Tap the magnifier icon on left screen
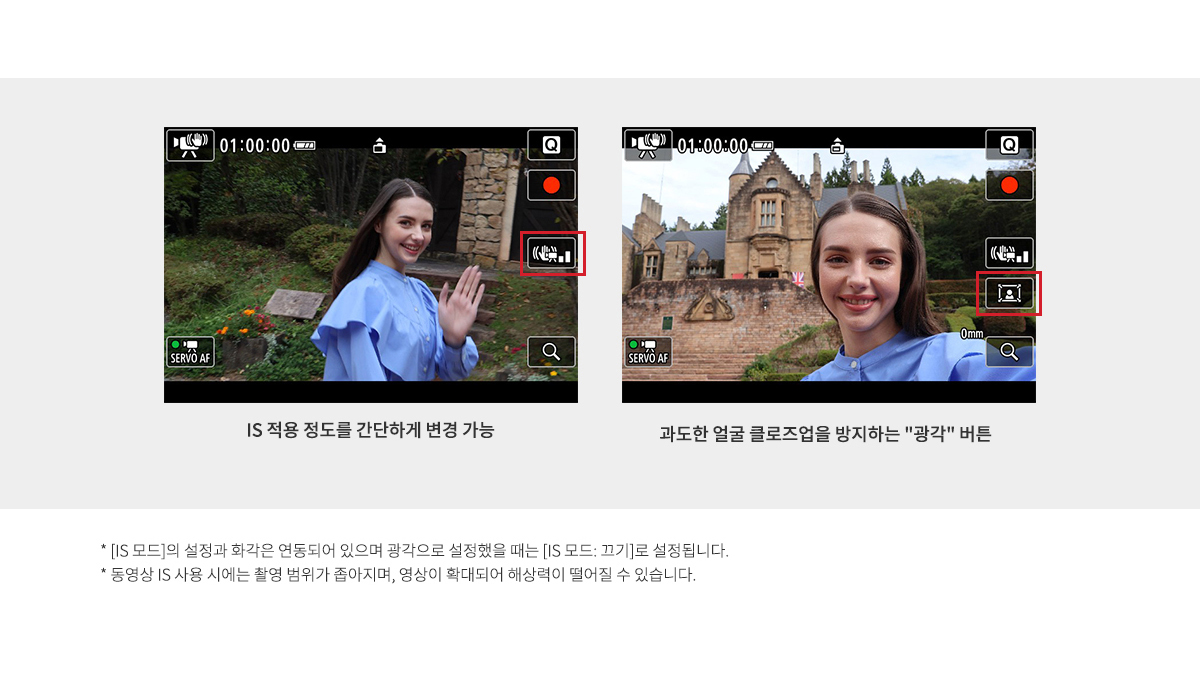The width and height of the screenshot is (1200, 692). pyautogui.click(x=551, y=351)
